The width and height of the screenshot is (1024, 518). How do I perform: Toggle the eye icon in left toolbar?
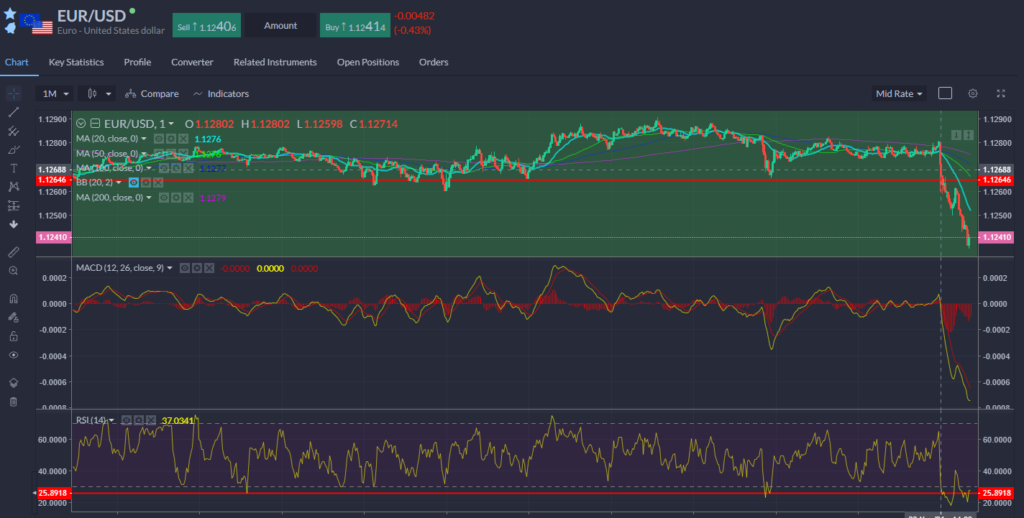(14, 354)
